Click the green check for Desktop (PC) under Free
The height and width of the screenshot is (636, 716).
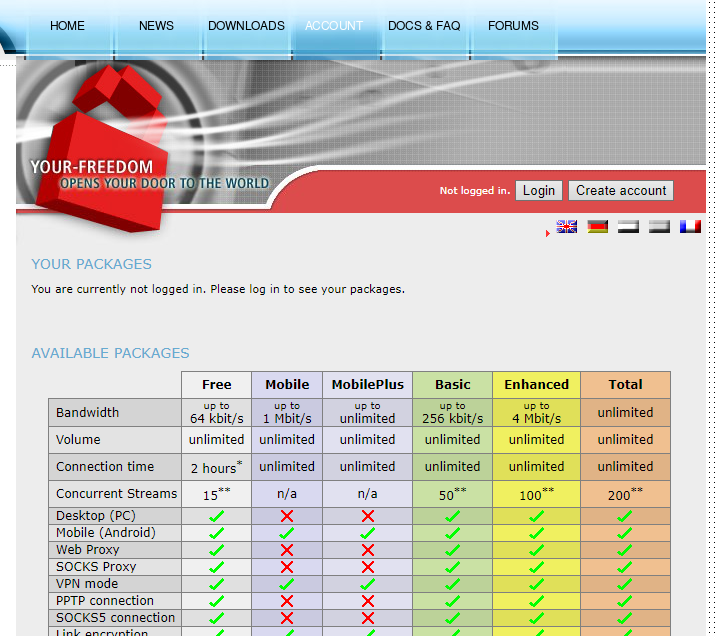(x=216, y=516)
